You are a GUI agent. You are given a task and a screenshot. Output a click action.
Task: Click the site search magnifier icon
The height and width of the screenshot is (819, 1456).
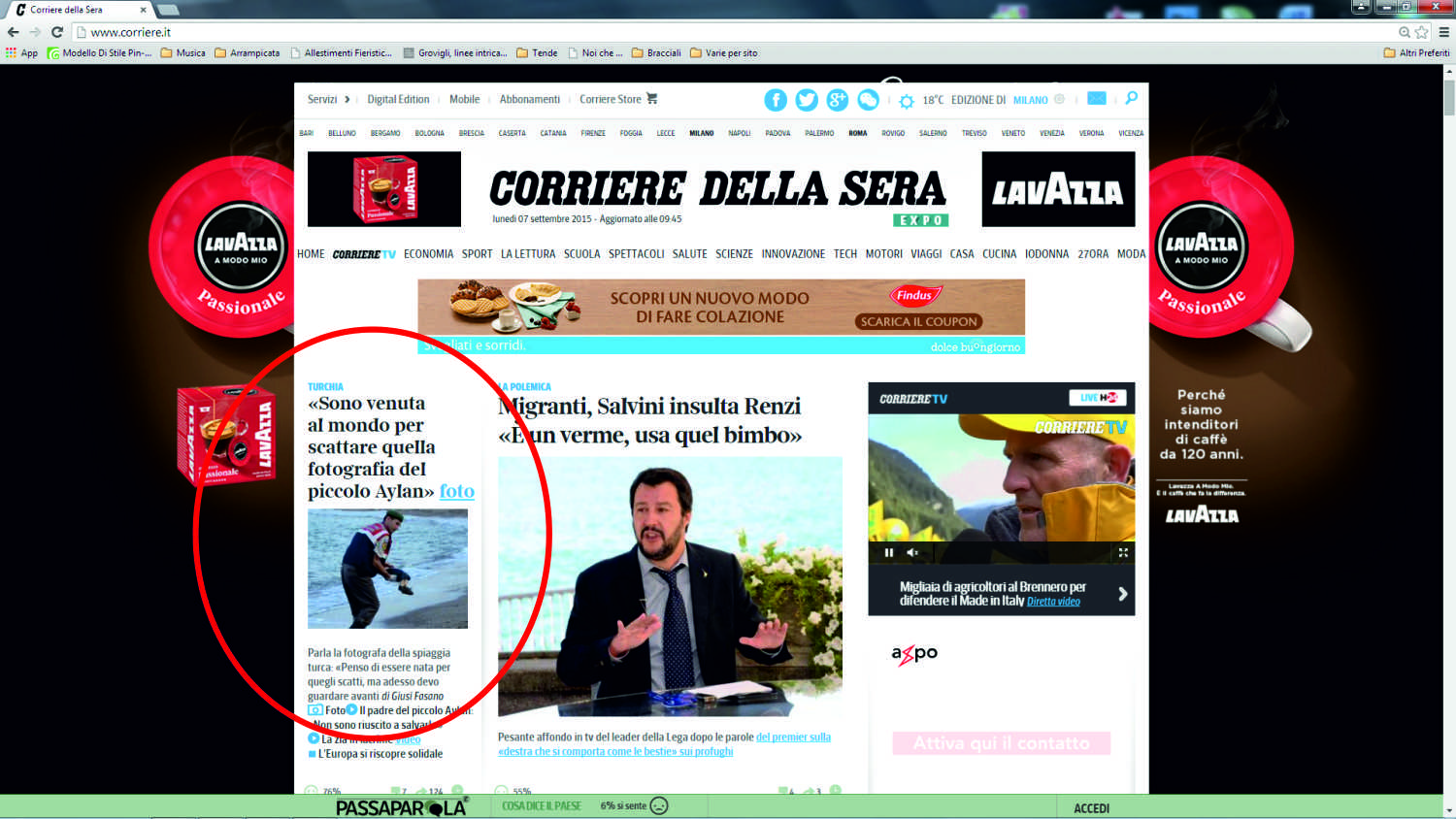[1131, 98]
